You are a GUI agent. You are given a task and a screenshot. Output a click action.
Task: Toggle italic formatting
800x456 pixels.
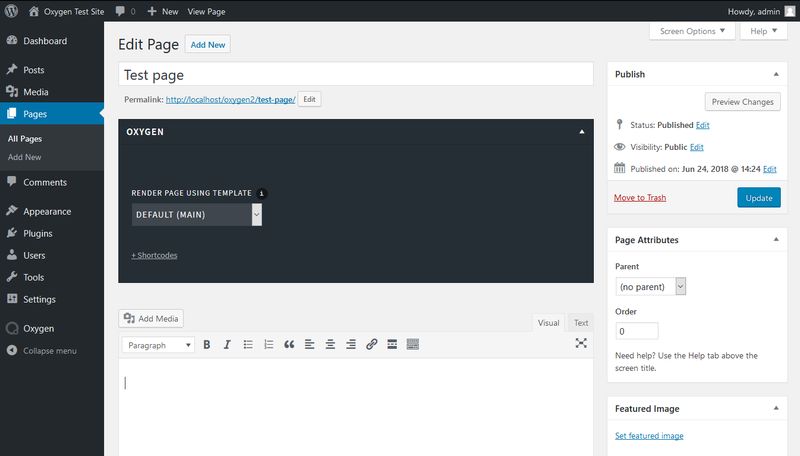click(x=227, y=345)
